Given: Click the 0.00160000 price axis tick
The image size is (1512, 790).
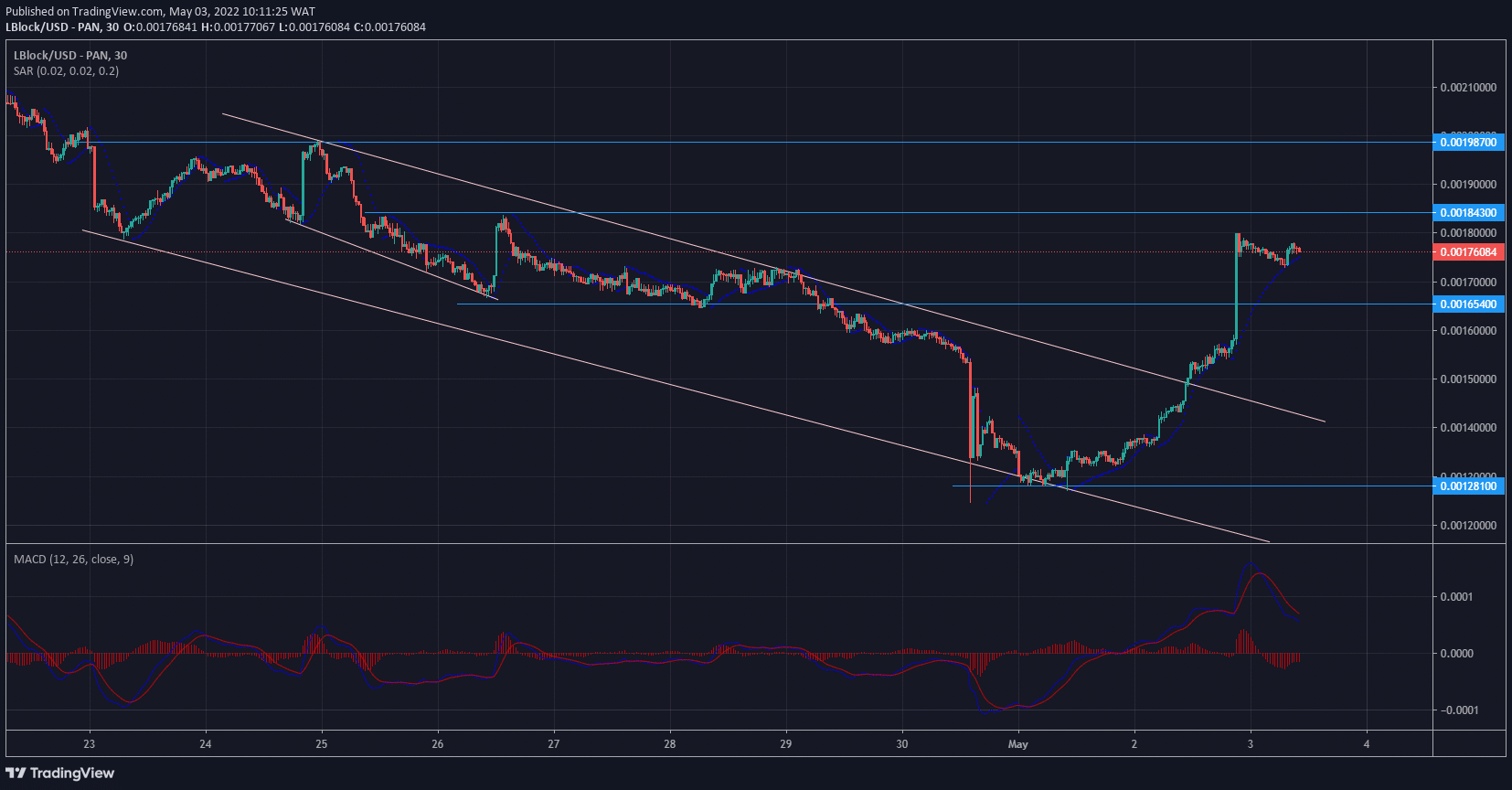Looking at the screenshot, I should pyautogui.click(x=1468, y=331).
